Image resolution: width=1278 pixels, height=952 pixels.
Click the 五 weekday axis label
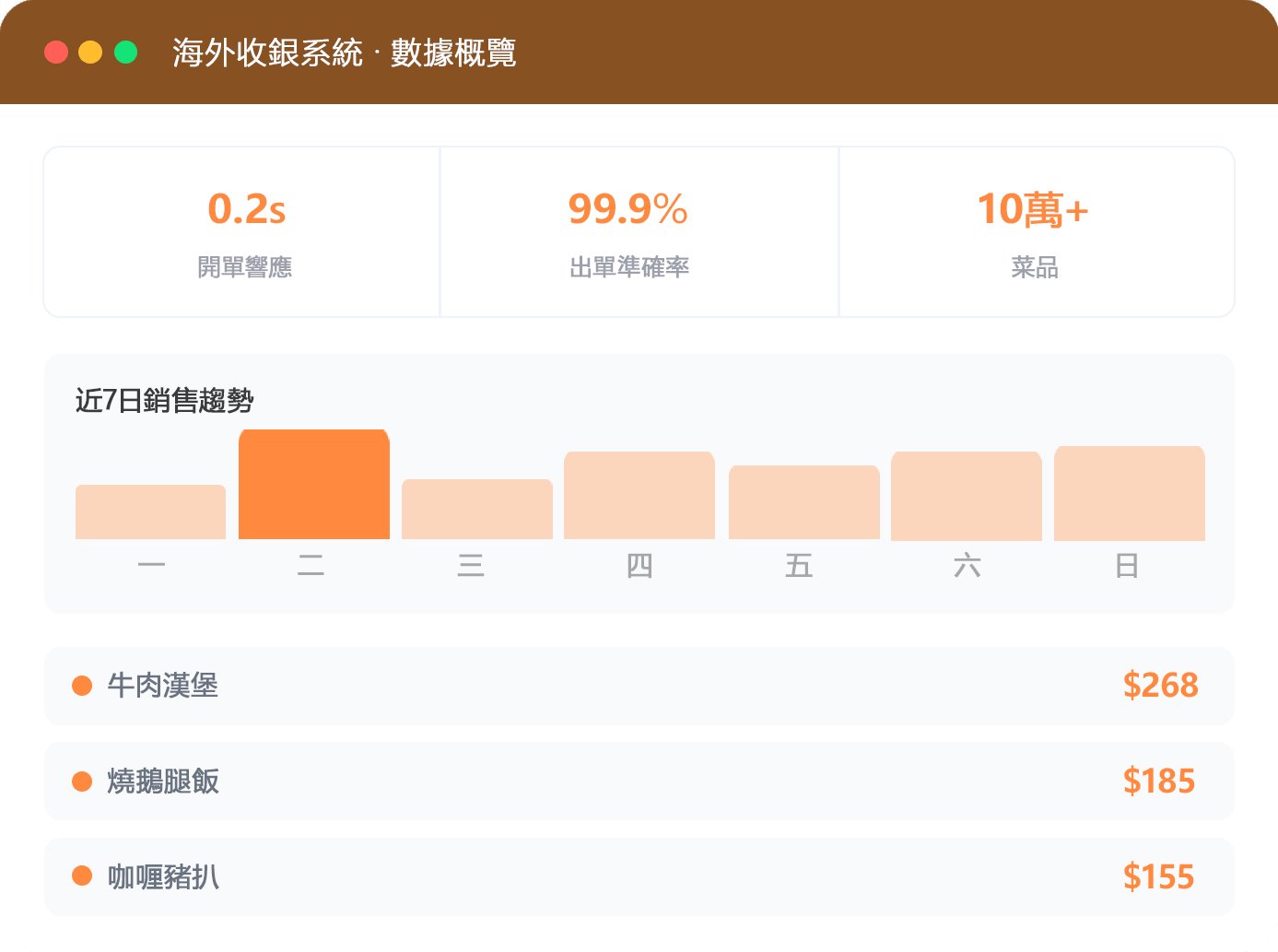[799, 565]
